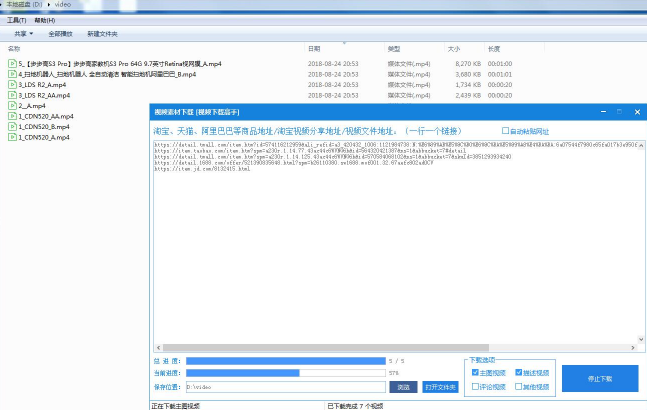This screenshot has height=410, width=647.
Task: Click the 2__A.mp4 file icon
Action: [x=12, y=106]
